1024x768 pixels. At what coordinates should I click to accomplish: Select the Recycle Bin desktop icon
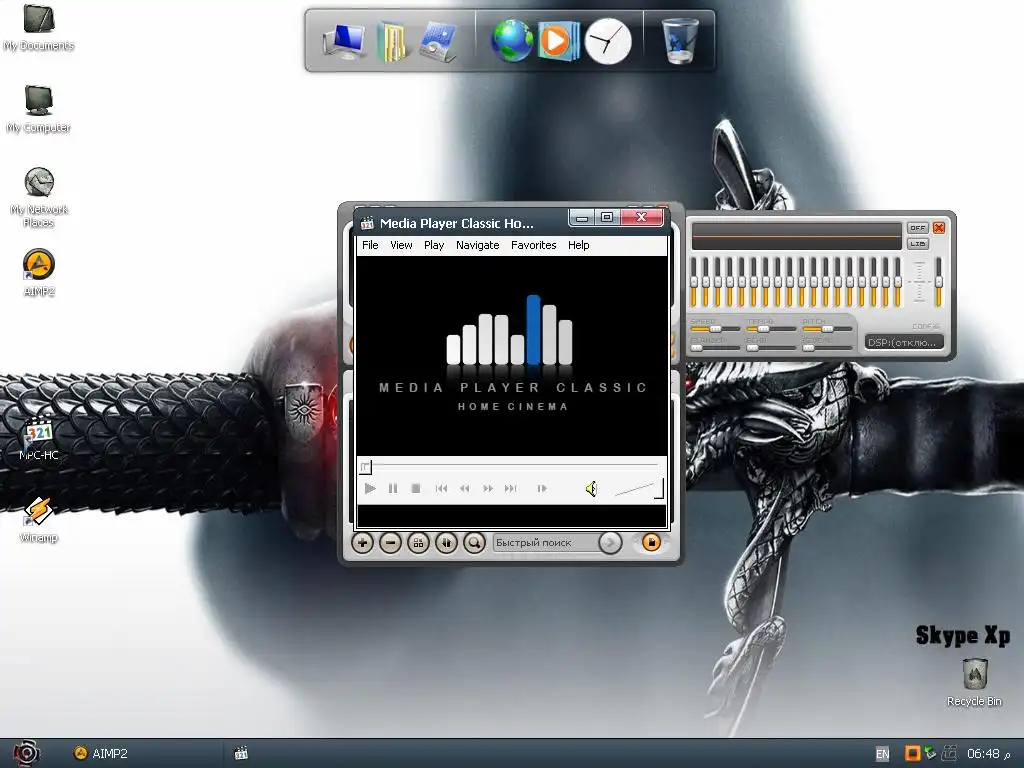pos(974,682)
